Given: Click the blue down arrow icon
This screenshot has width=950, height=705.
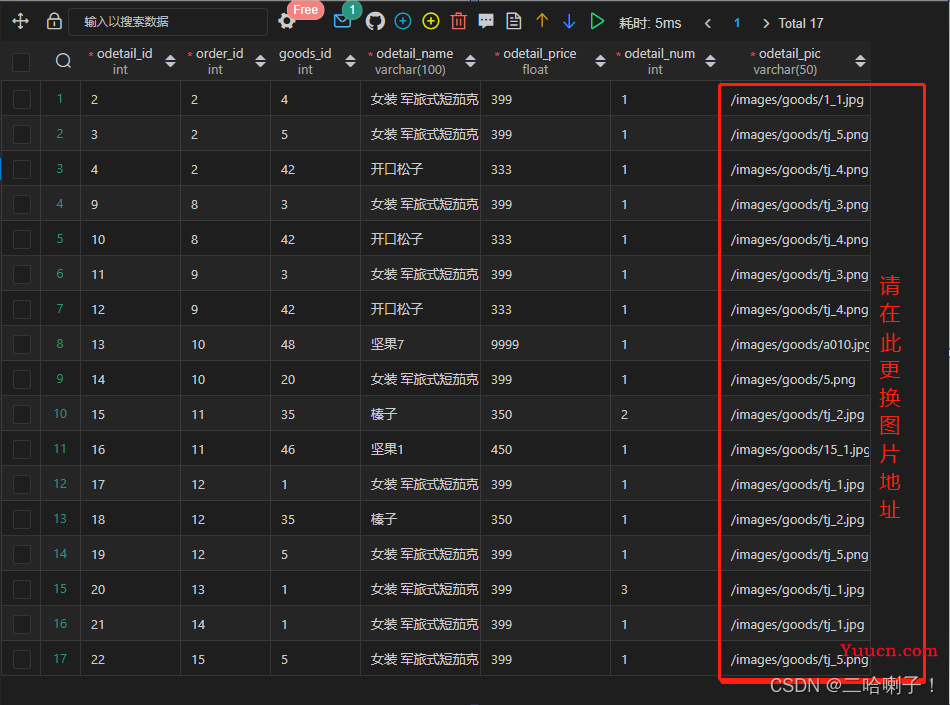Looking at the screenshot, I should pos(569,22).
